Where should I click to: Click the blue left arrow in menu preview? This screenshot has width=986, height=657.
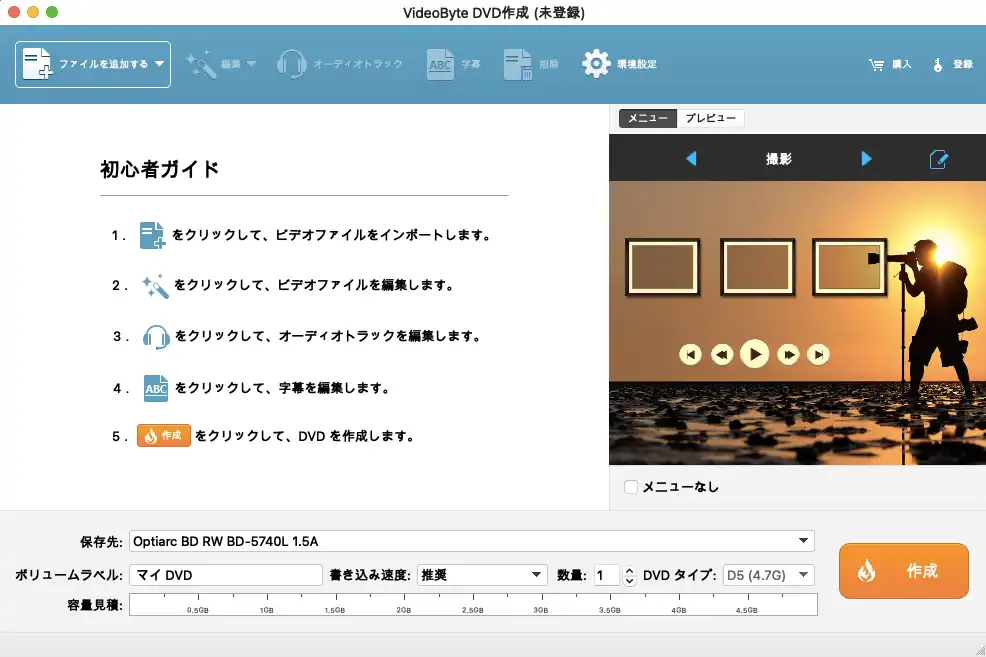tap(692, 158)
